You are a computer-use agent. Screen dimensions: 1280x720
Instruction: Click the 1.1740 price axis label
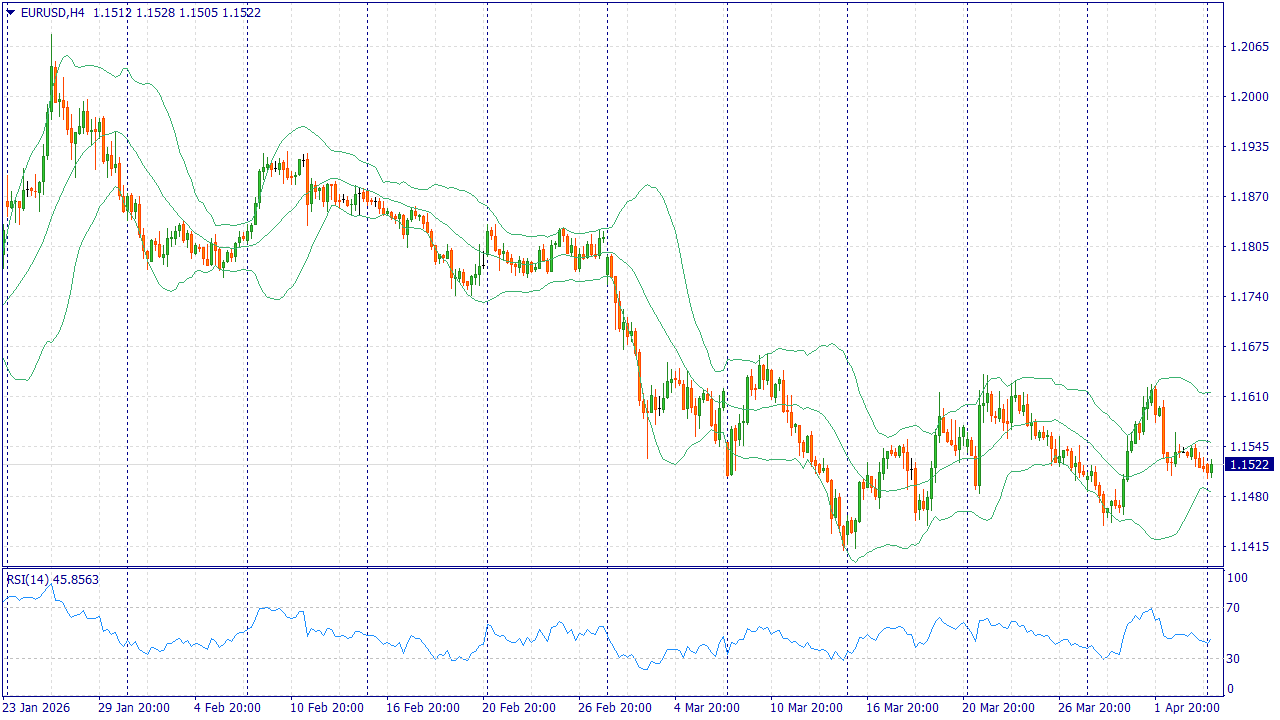(x=1249, y=297)
